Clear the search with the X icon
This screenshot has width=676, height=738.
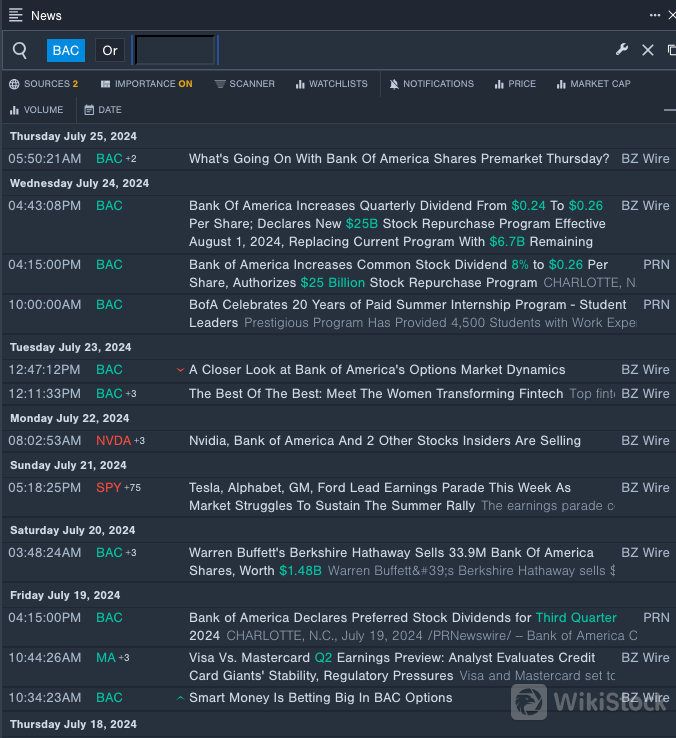(648, 50)
